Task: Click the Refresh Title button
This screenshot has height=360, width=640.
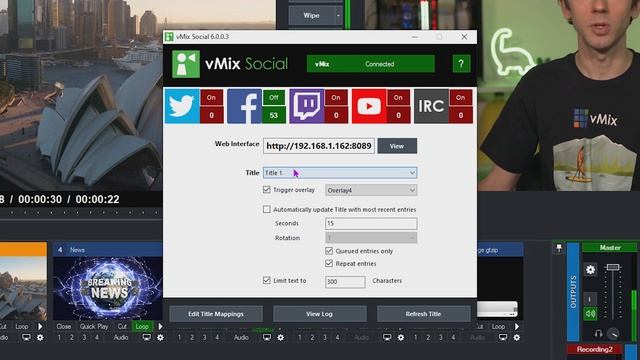Action: 423,314
